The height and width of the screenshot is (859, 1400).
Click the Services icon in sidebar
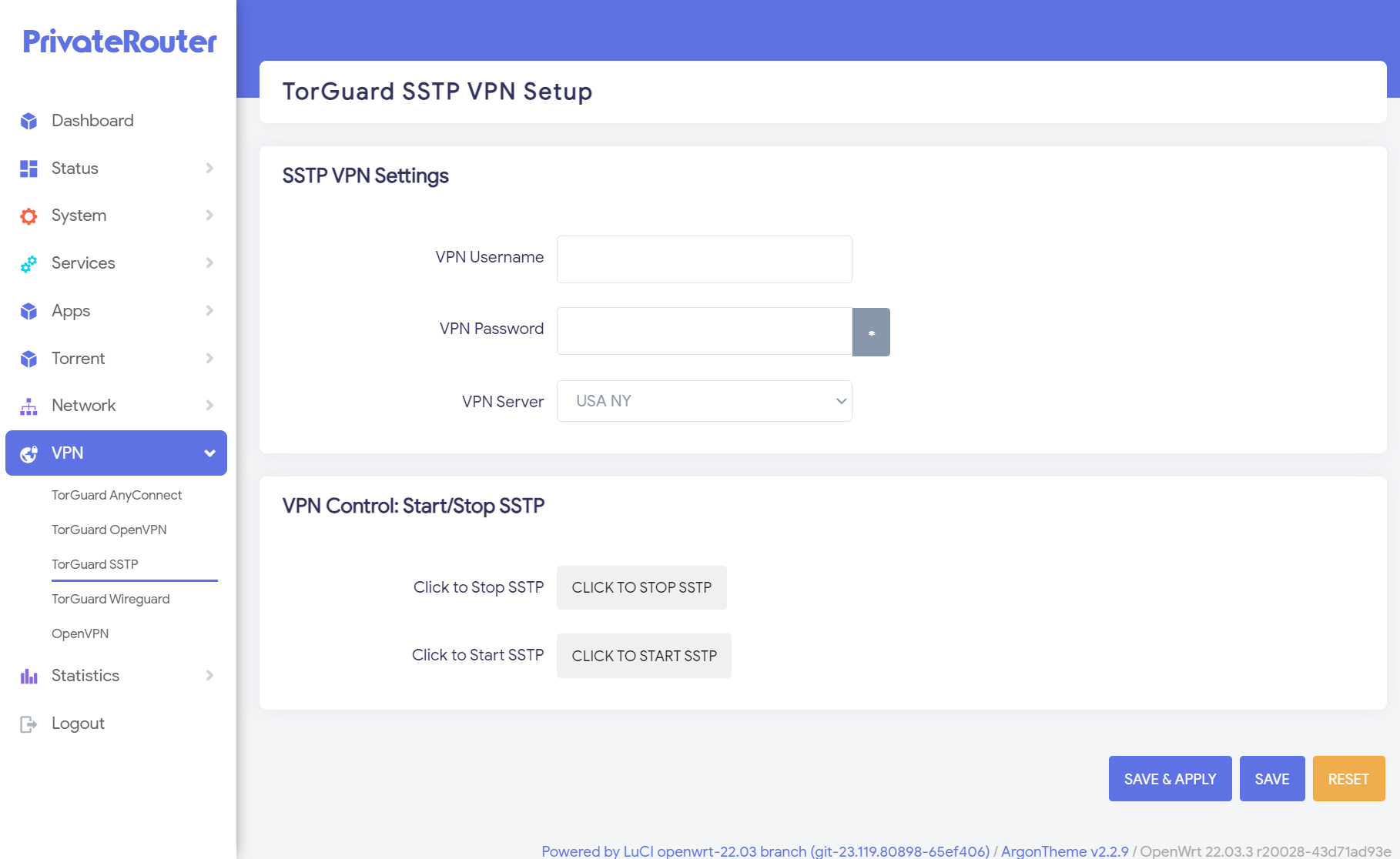(x=28, y=263)
